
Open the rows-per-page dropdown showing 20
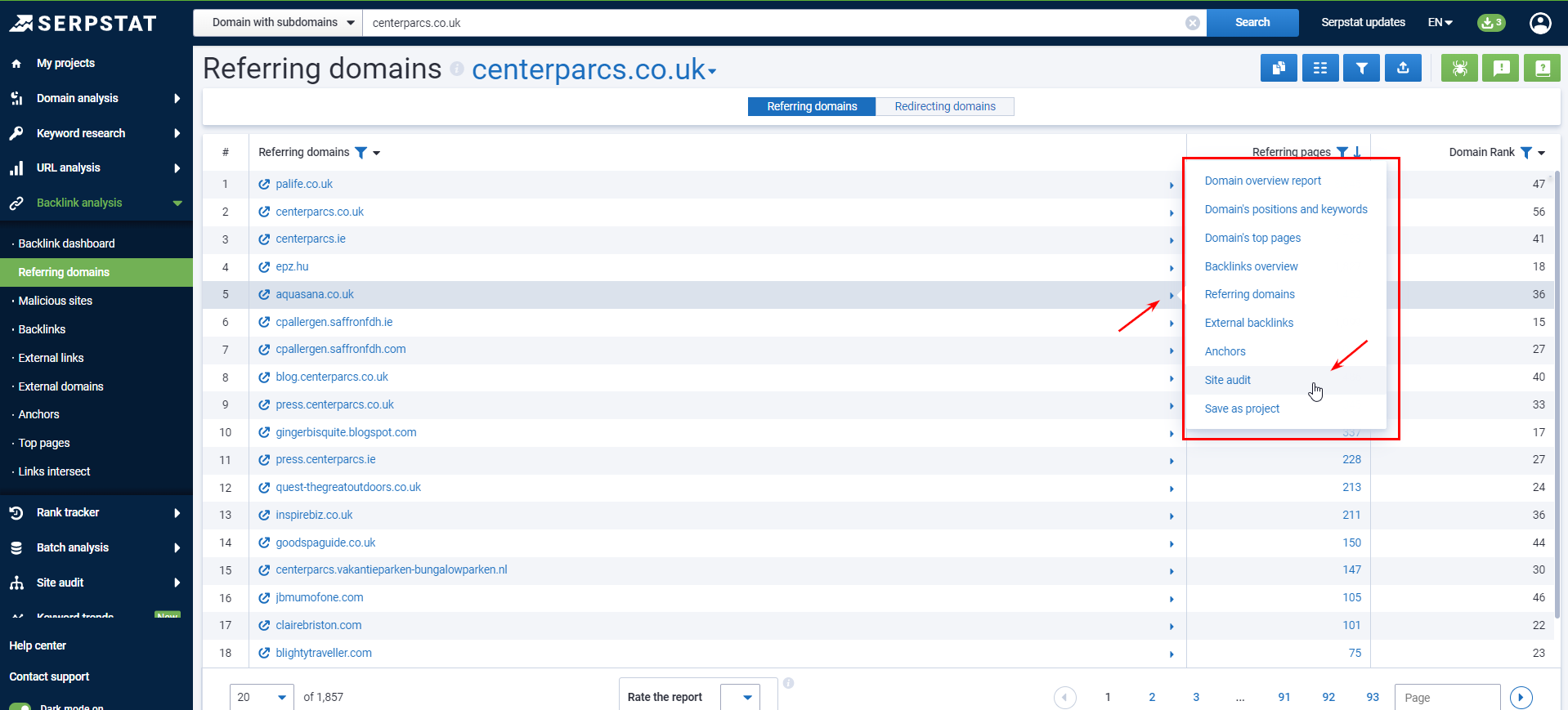[x=262, y=697]
